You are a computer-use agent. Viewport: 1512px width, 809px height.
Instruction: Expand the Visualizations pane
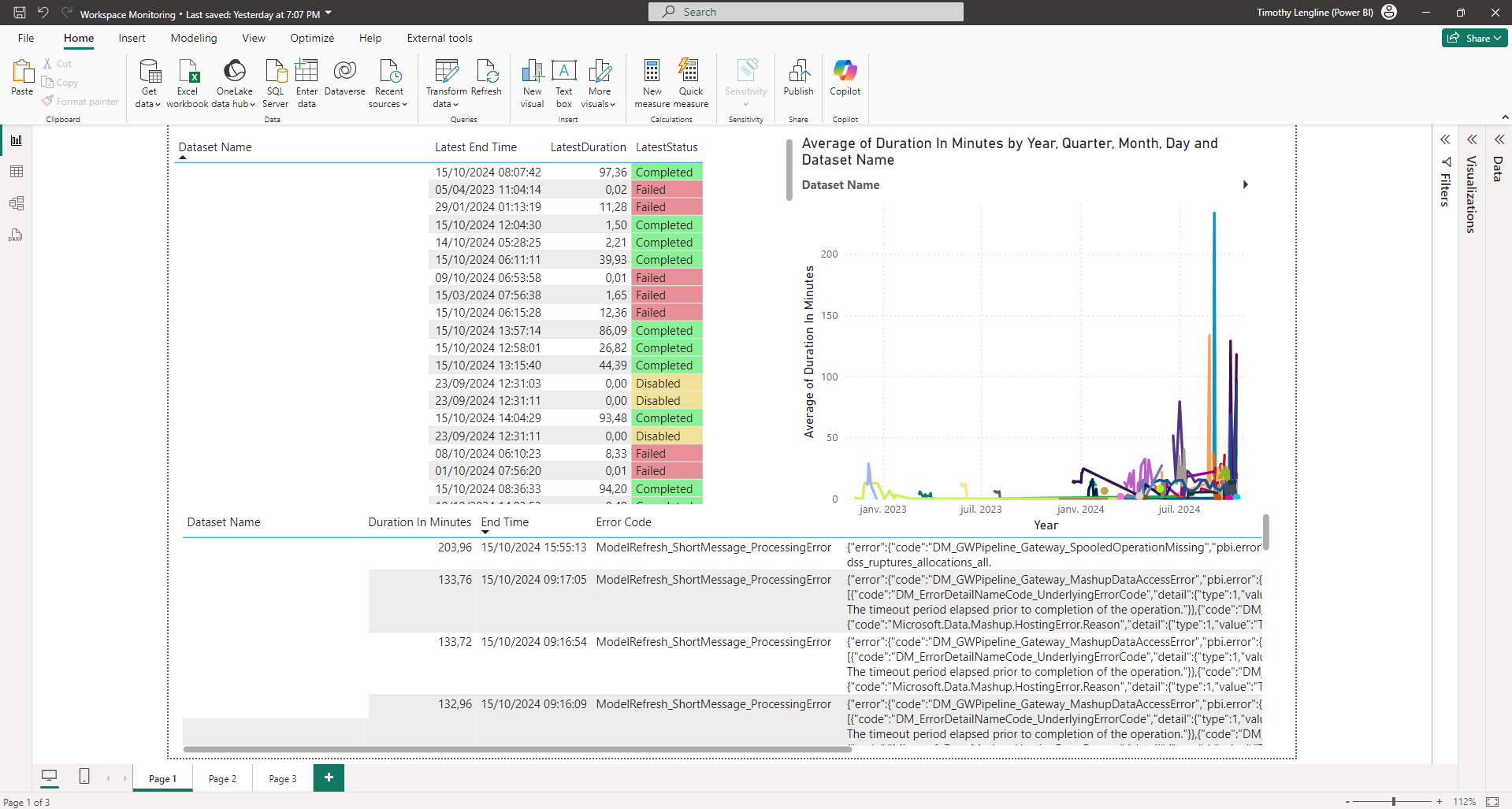point(1472,139)
